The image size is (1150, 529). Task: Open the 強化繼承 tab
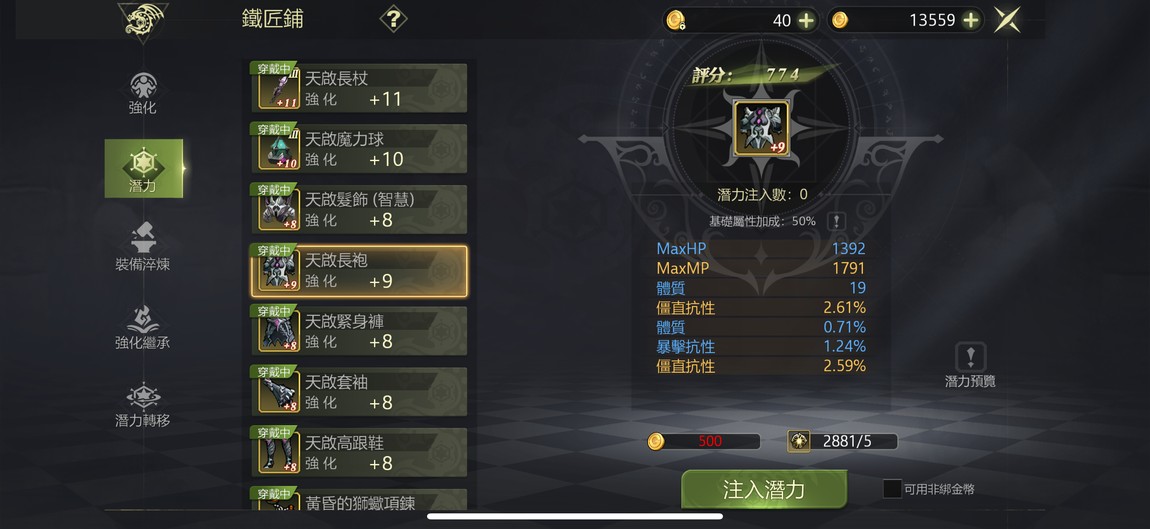[x=143, y=328]
